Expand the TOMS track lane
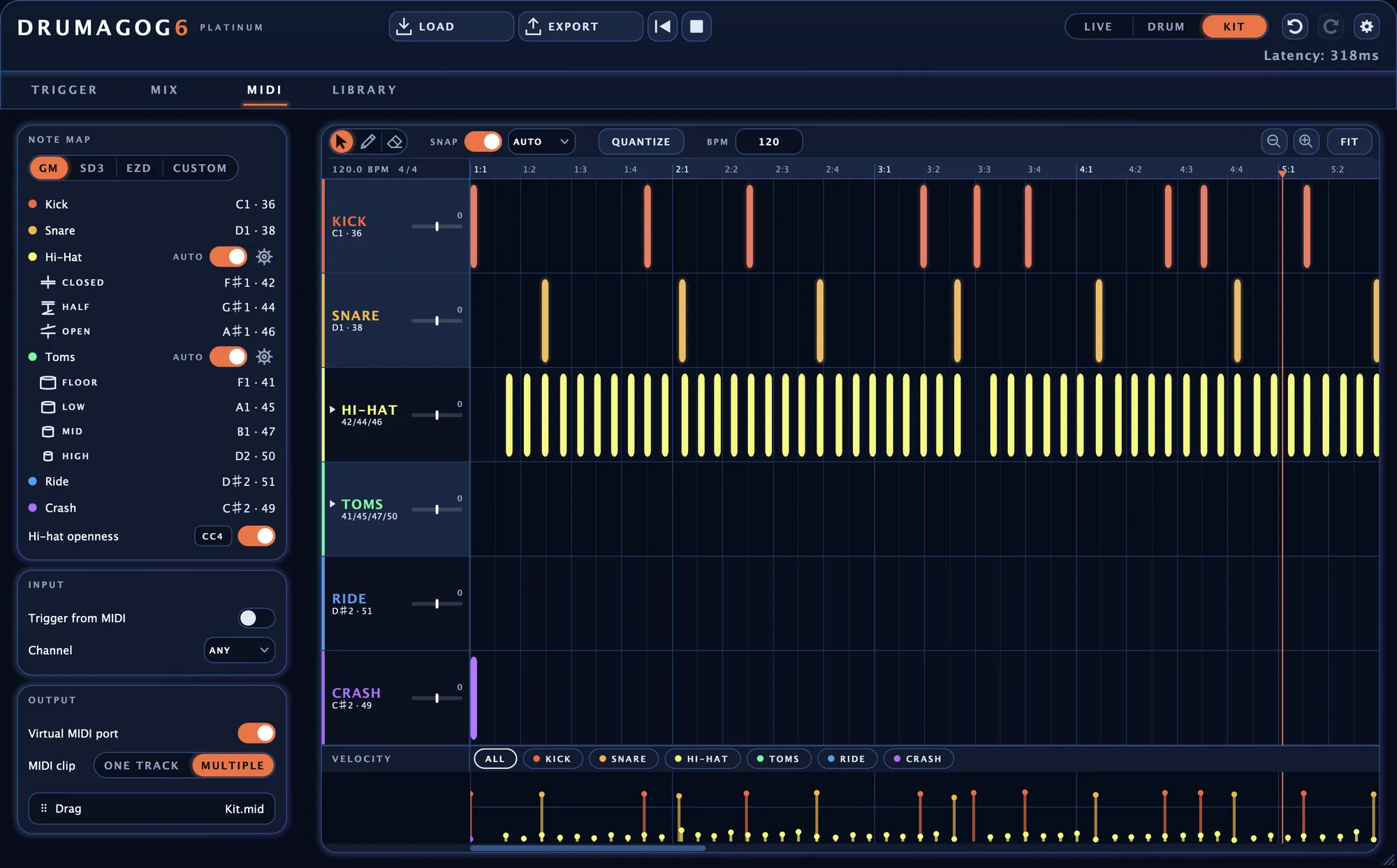1397x868 pixels. (x=332, y=504)
